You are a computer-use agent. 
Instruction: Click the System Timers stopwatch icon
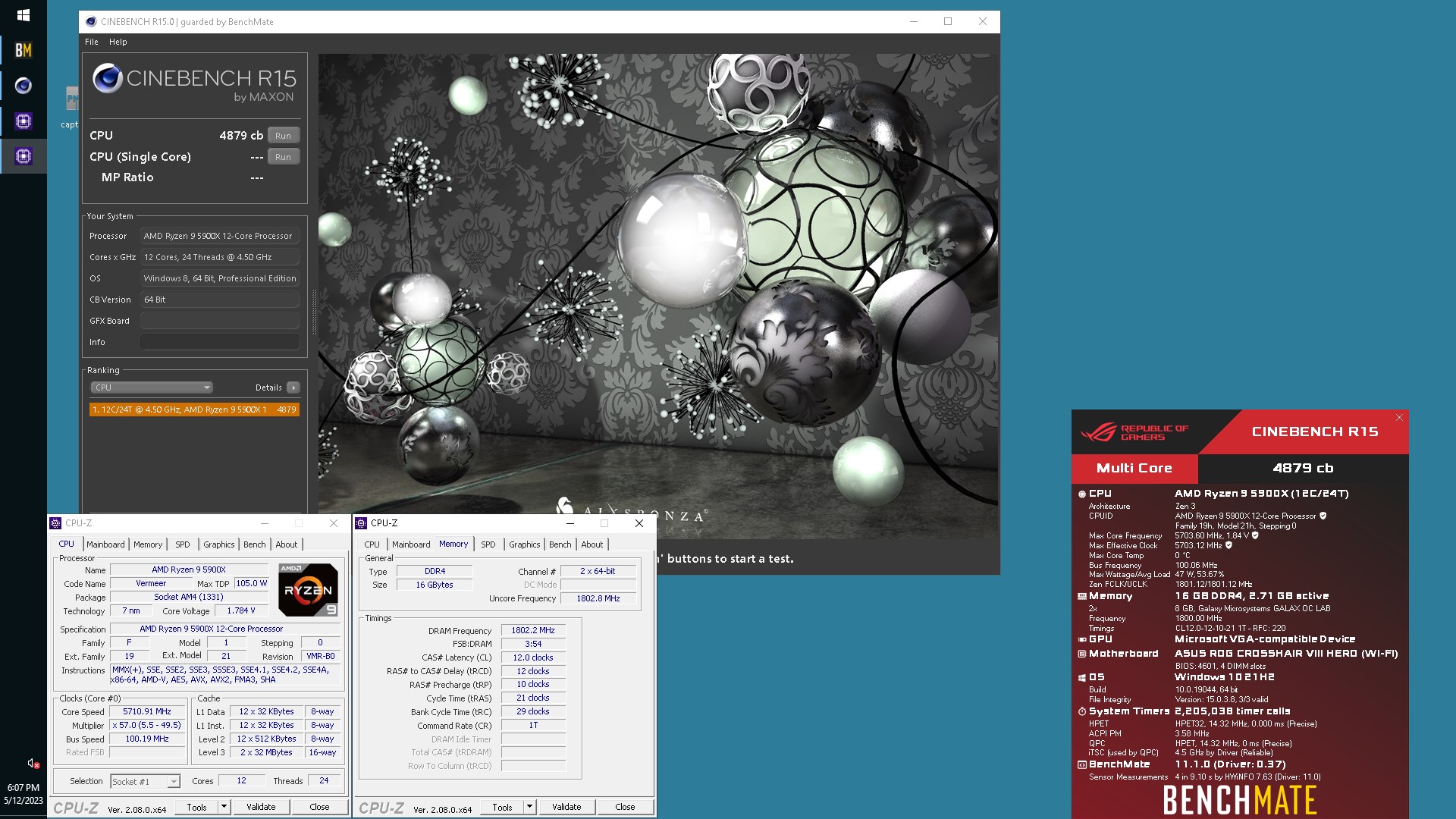(x=1082, y=711)
